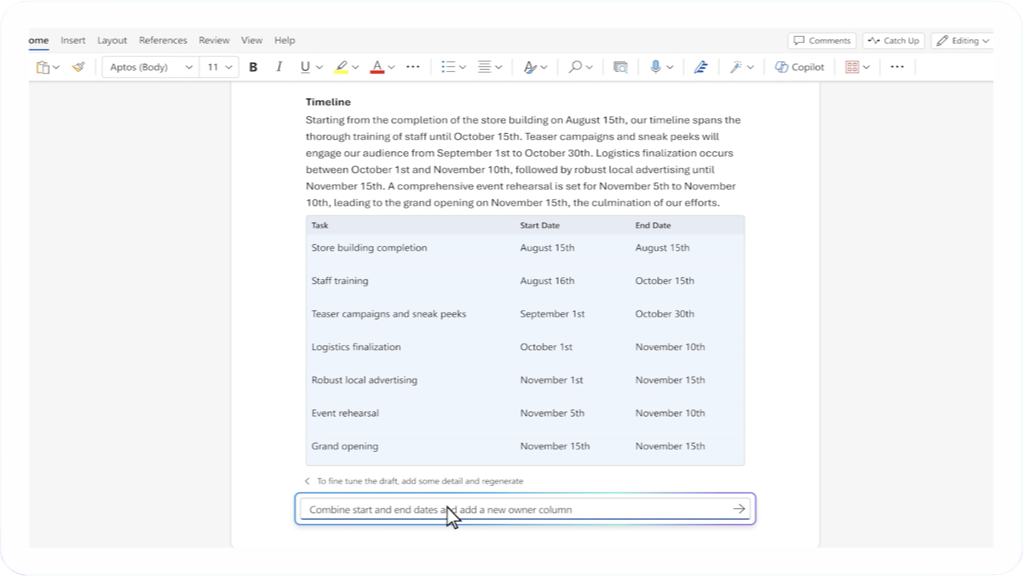Toggle Underline formatting
The width and height of the screenshot is (1024, 576).
pyautogui.click(x=305, y=67)
